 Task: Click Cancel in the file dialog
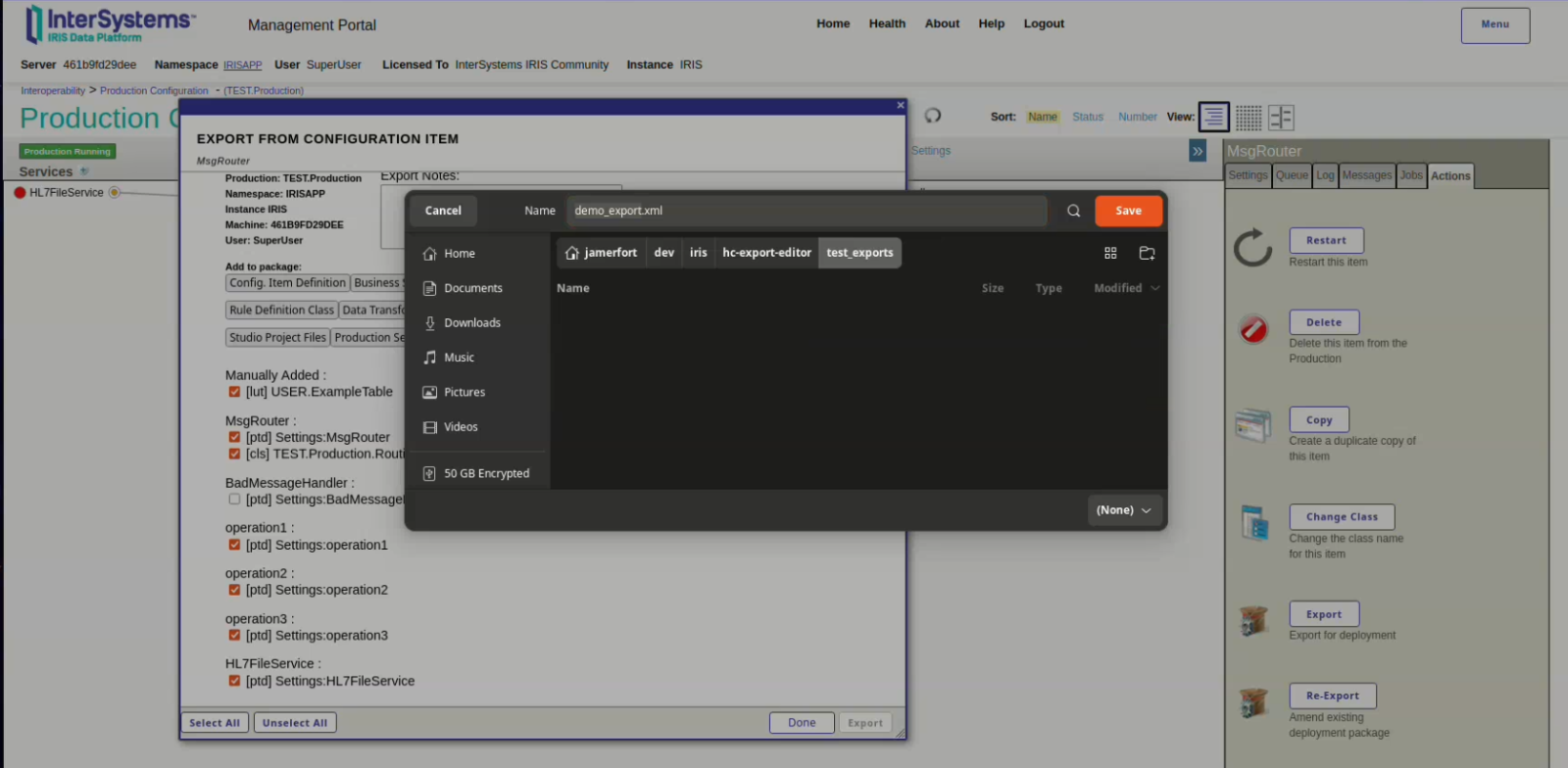tap(443, 211)
